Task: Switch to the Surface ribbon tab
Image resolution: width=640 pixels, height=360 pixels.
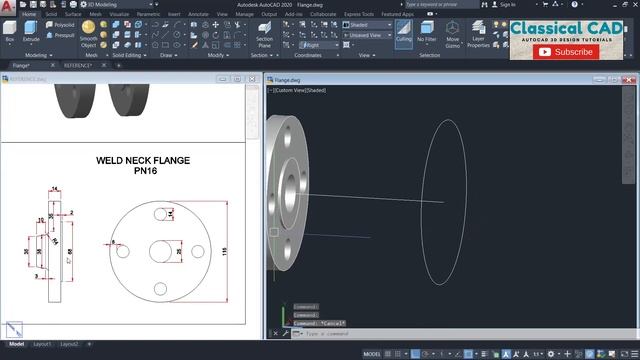Action: pos(73,14)
